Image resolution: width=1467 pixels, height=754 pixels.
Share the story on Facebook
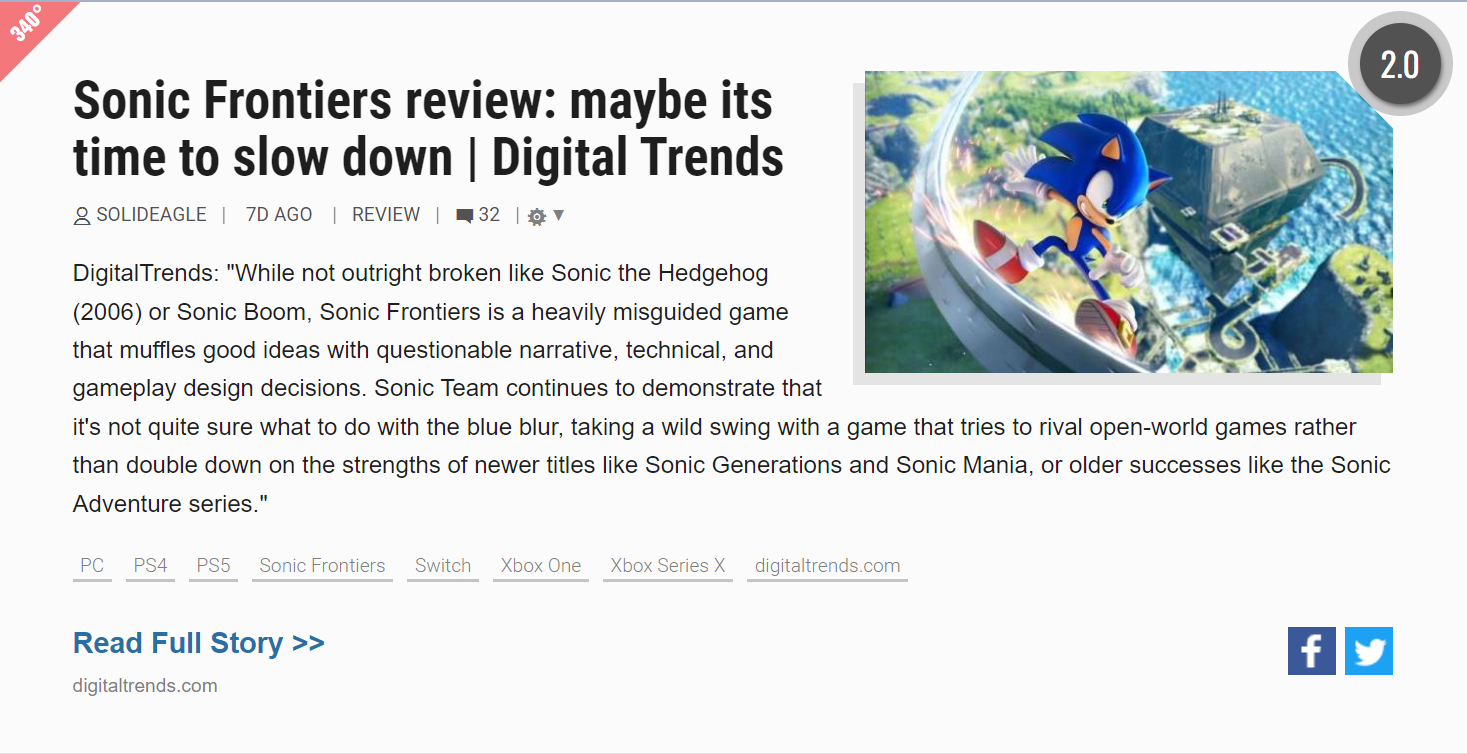click(x=1311, y=651)
